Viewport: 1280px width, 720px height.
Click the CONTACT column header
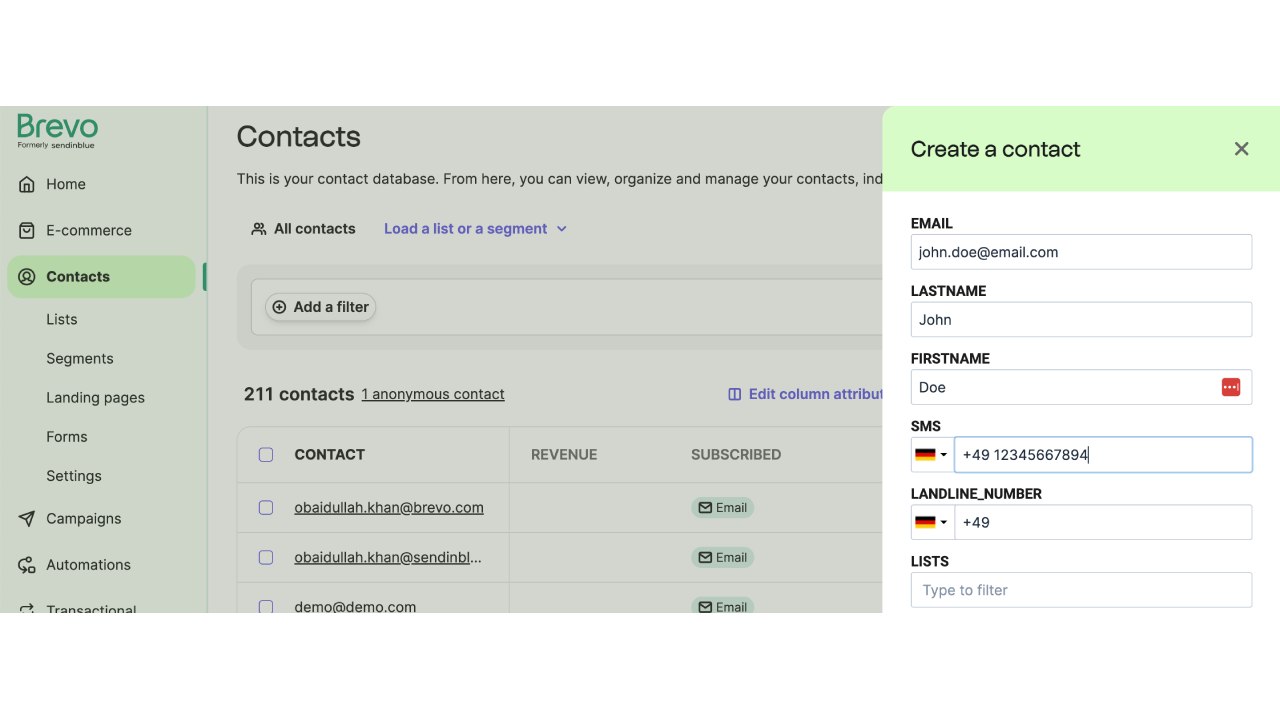[329, 455]
